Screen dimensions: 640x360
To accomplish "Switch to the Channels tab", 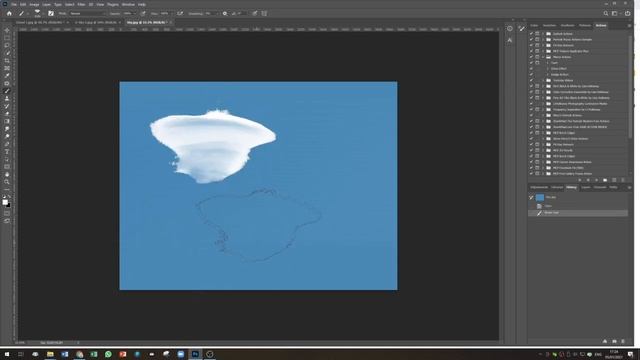I will coord(600,187).
